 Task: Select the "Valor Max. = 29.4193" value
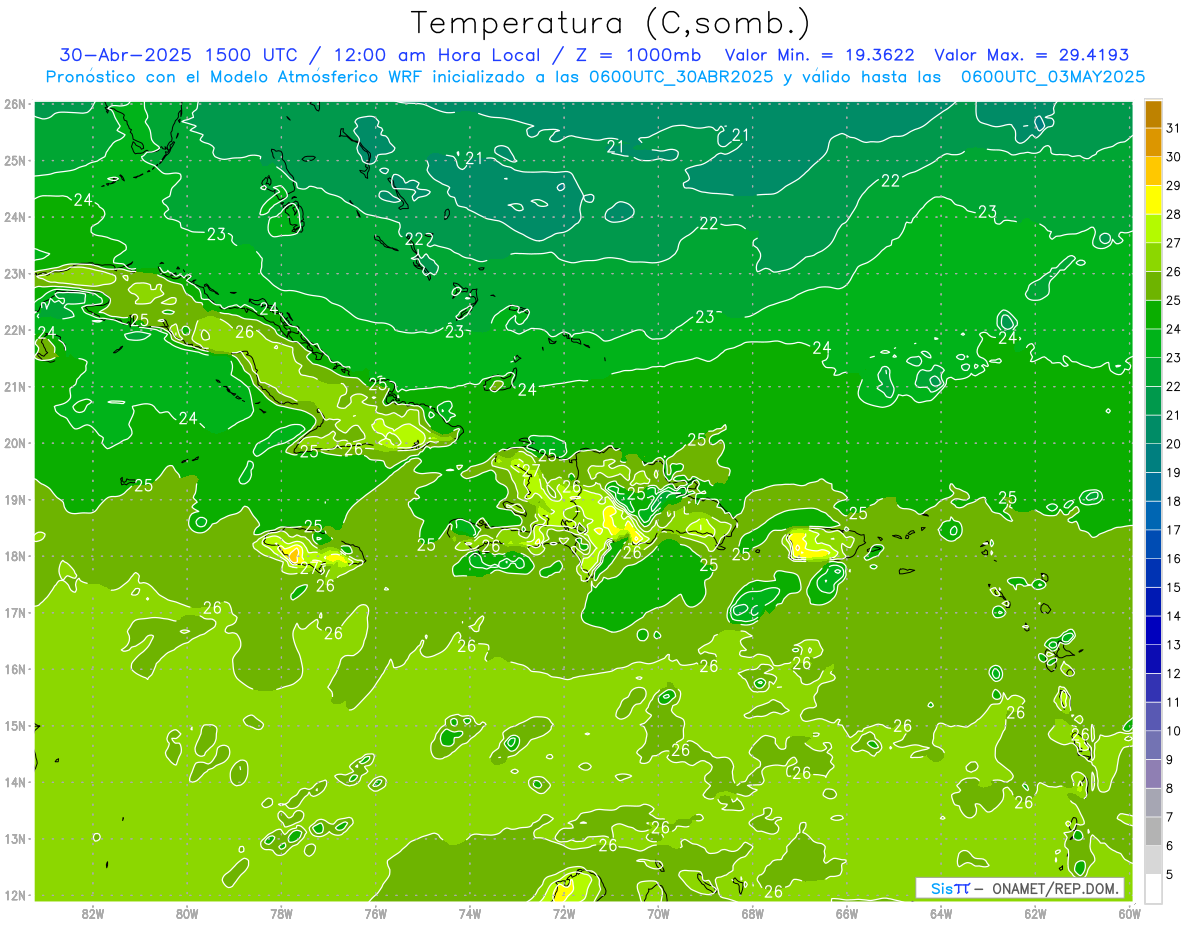(1032, 55)
